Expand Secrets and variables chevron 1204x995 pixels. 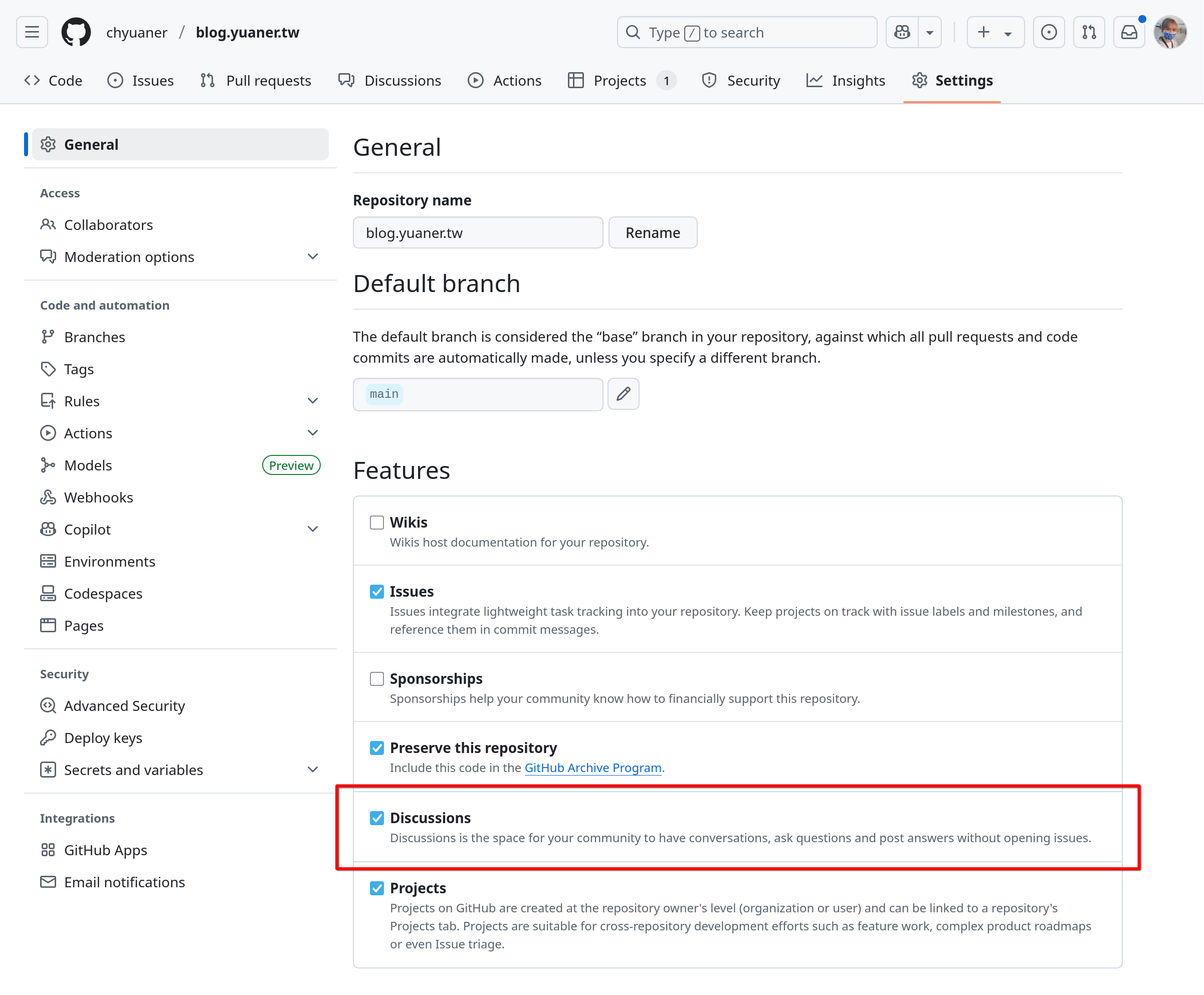coord(312,771)
